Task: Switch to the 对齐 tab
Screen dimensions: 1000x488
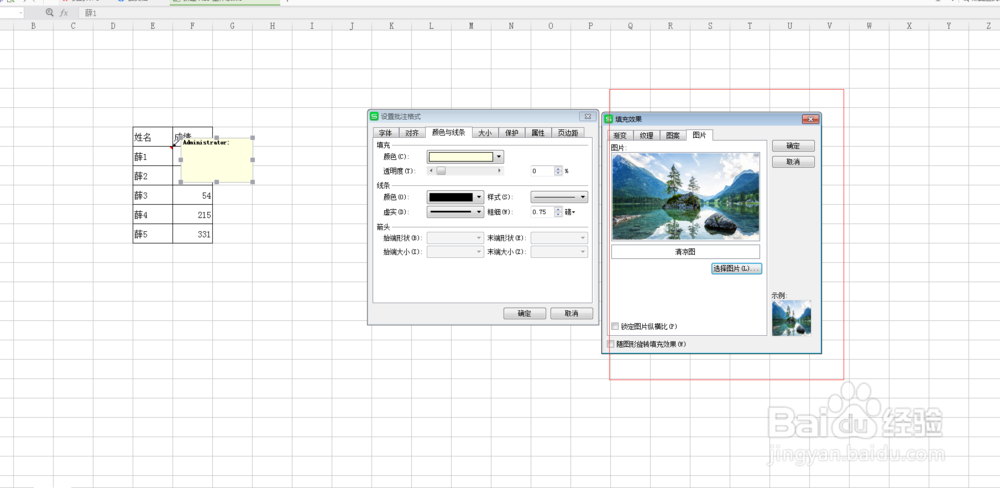Action: point(412,133)
